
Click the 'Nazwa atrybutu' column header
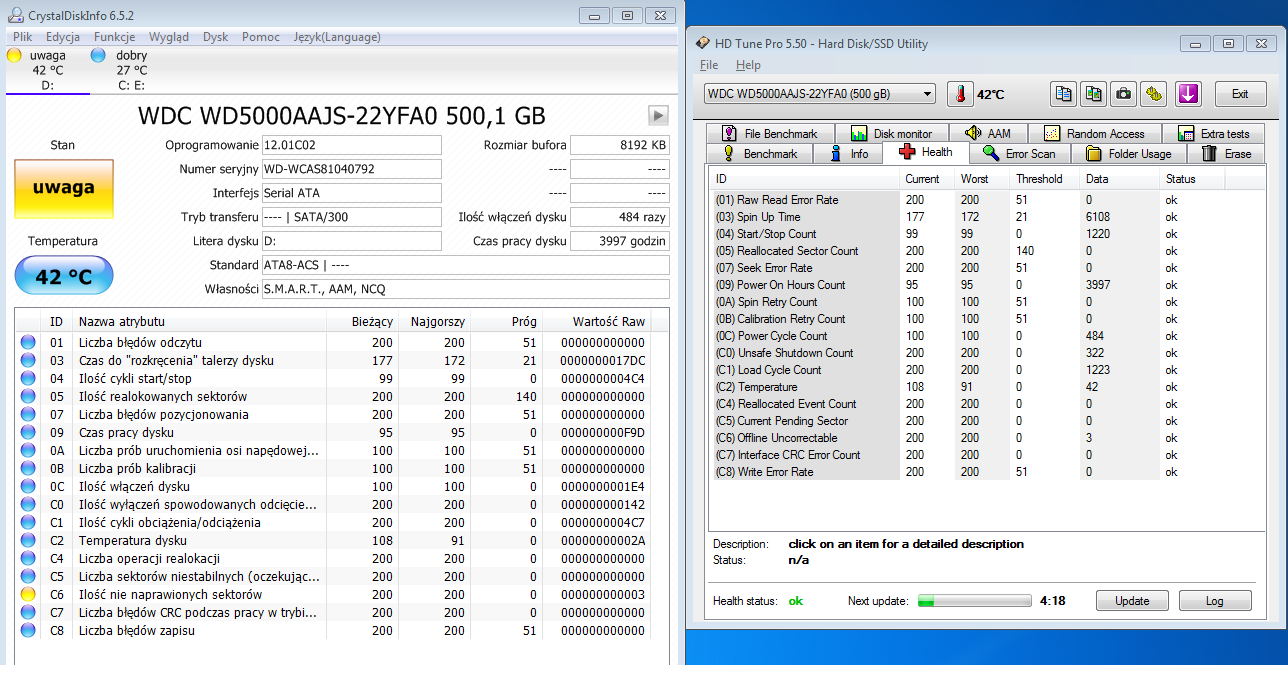[200, 322]
